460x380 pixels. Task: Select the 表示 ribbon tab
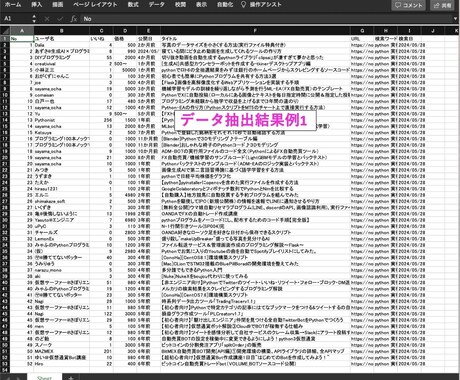coord(201,5)
